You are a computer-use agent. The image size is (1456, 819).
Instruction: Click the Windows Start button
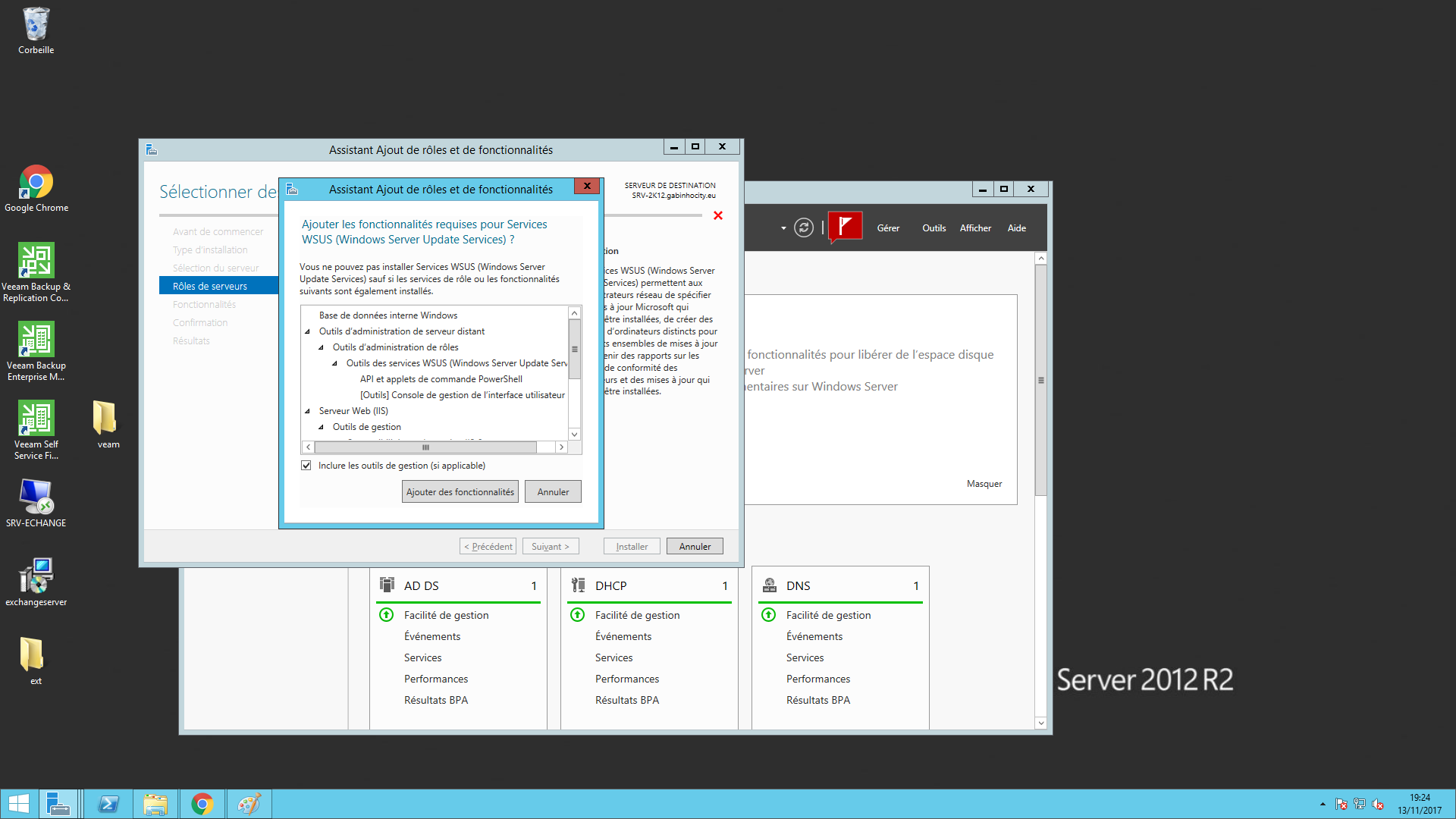19,804
